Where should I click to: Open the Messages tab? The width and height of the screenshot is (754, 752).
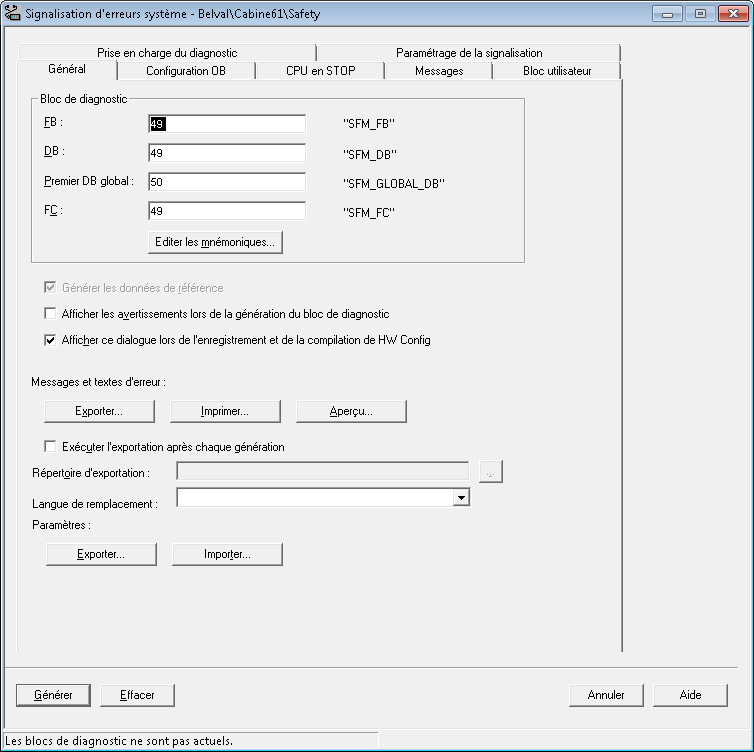click(x=439, y=71)
